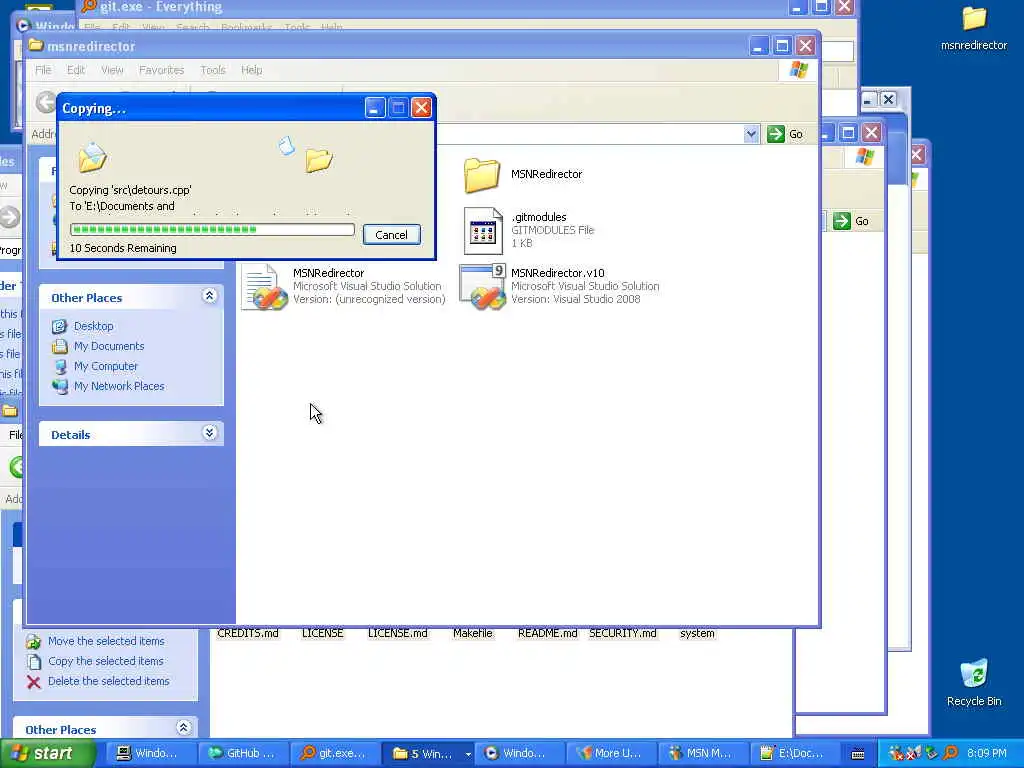Select the .gitmodules file icon

pyautogui.click(x=483, y=231)
